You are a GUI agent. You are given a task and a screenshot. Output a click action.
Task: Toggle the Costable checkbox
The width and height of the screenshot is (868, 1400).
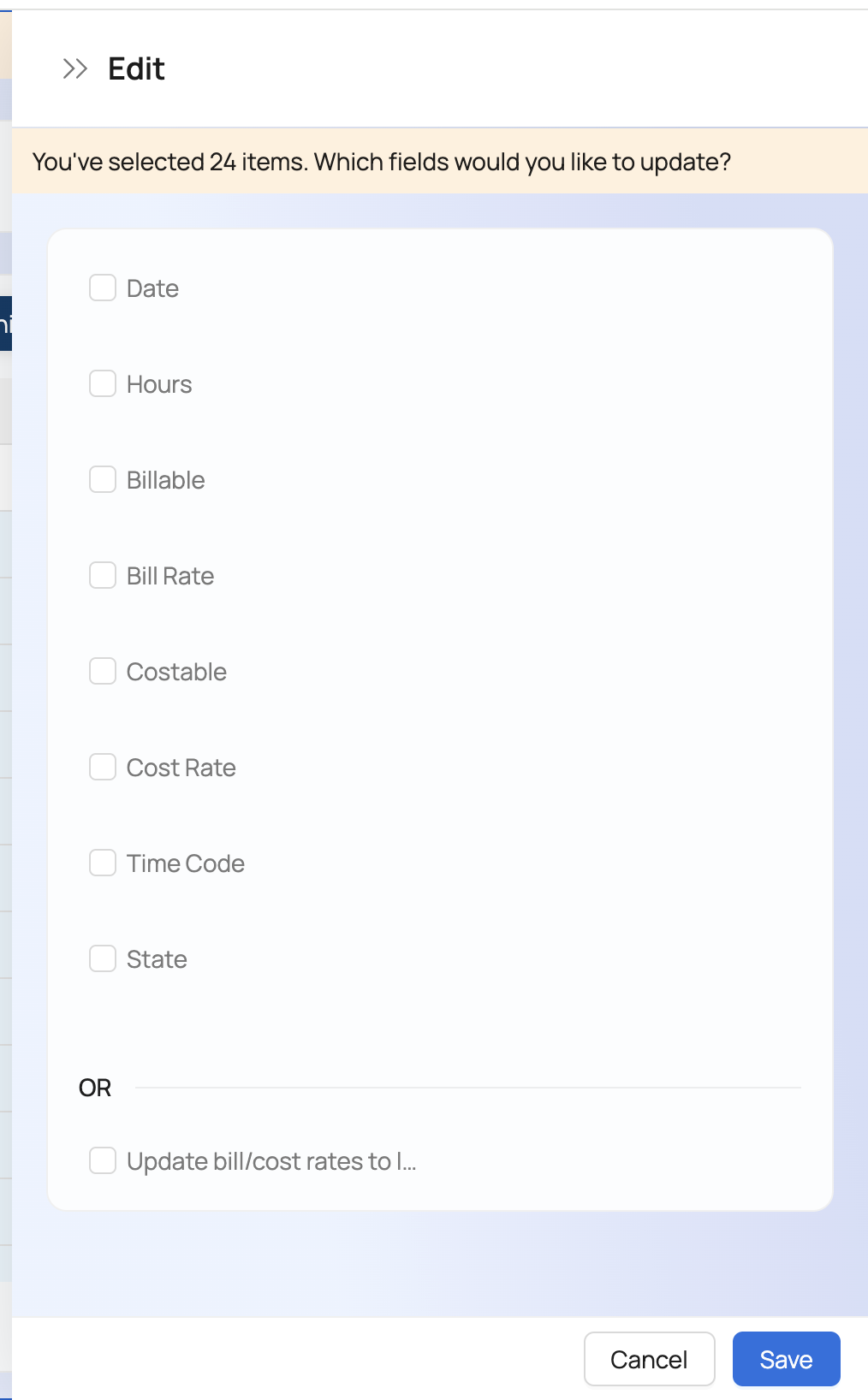[103, 671]
